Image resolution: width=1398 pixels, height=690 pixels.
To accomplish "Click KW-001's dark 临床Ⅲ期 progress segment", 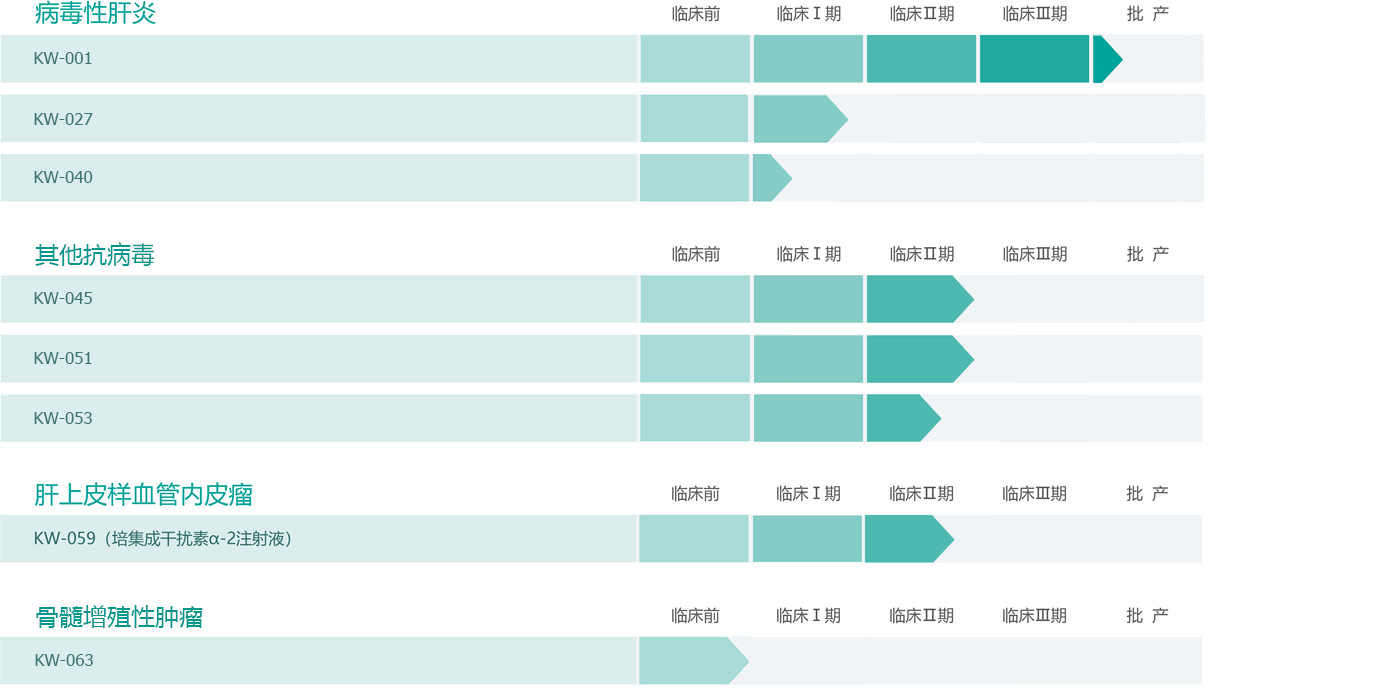I will pyautogui.click(x=1034, y=59).
